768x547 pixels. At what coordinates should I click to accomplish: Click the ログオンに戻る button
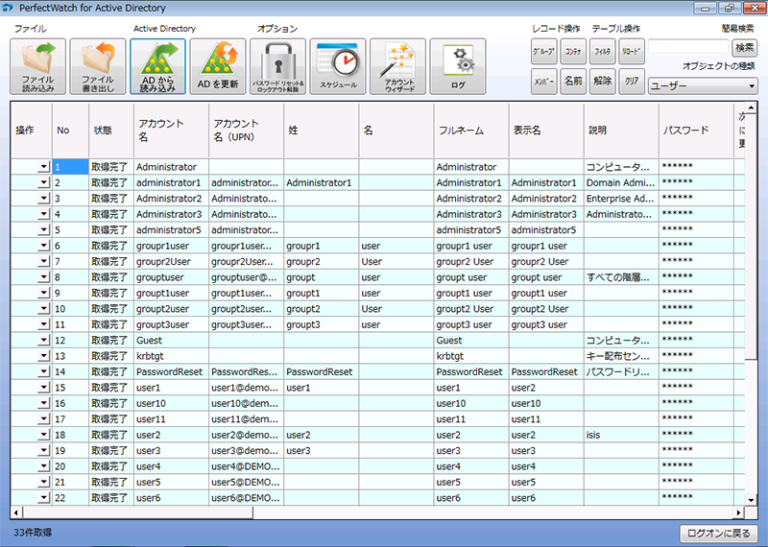tap(718, 533)
